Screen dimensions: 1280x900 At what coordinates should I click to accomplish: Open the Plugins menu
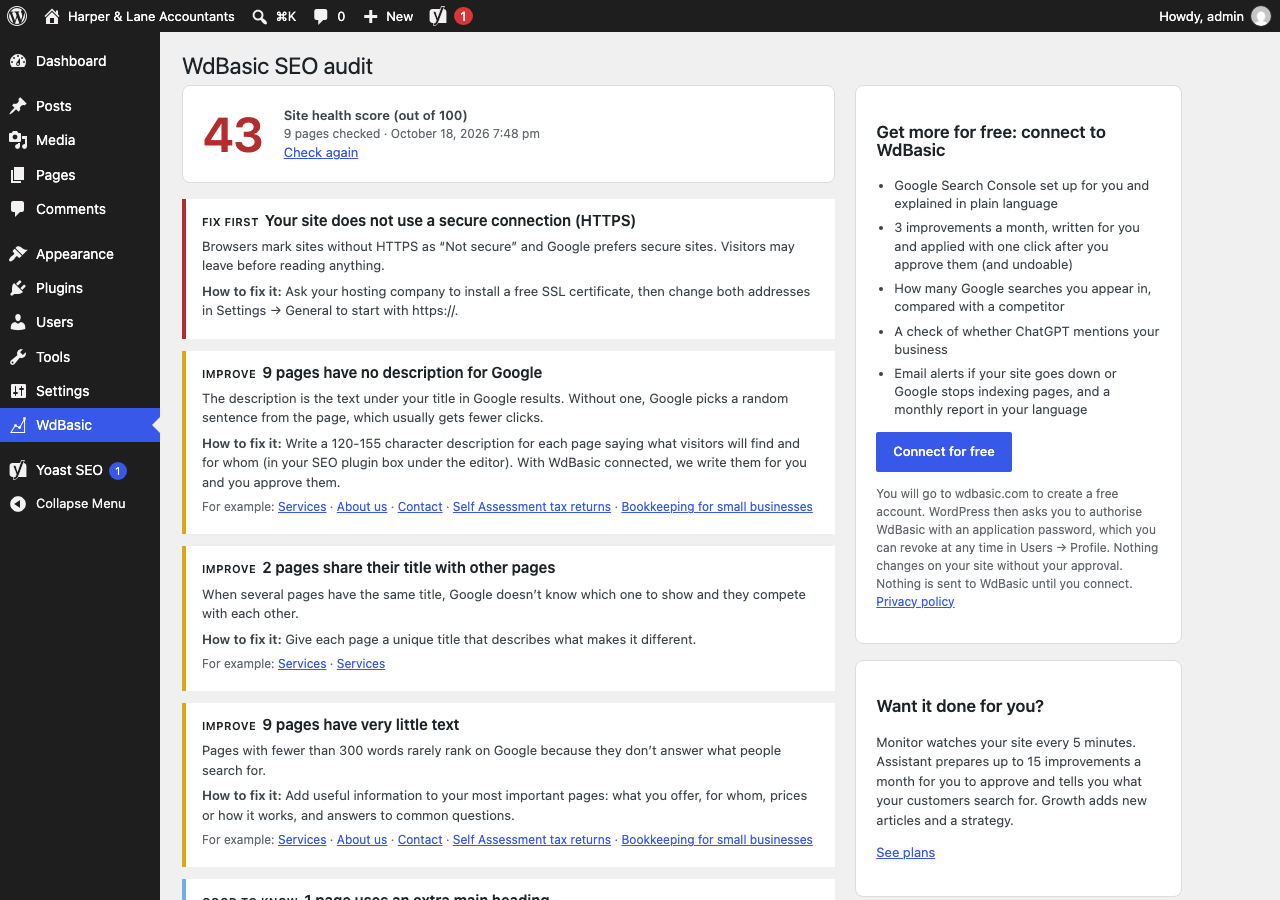80,288
